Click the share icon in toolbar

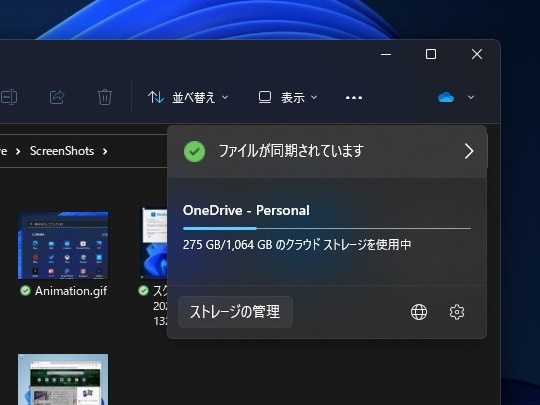[x=57, y=97]
